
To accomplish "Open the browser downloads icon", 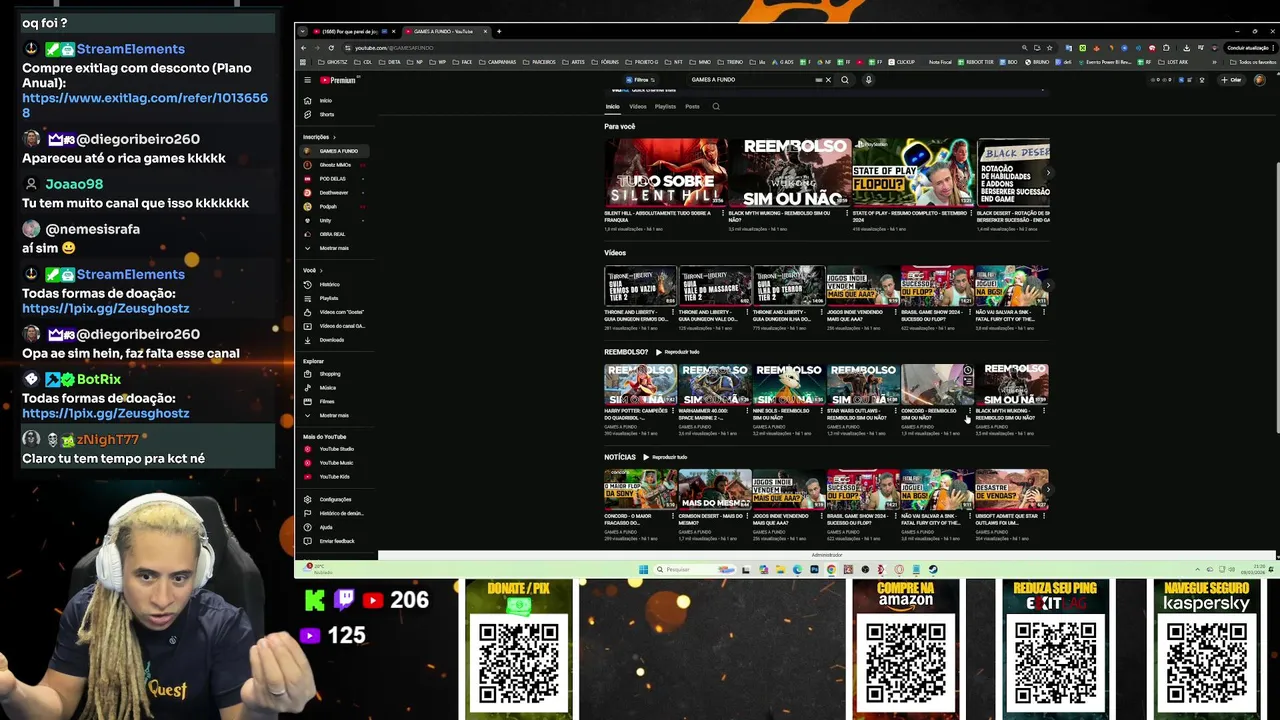I will click(1186, 48).
